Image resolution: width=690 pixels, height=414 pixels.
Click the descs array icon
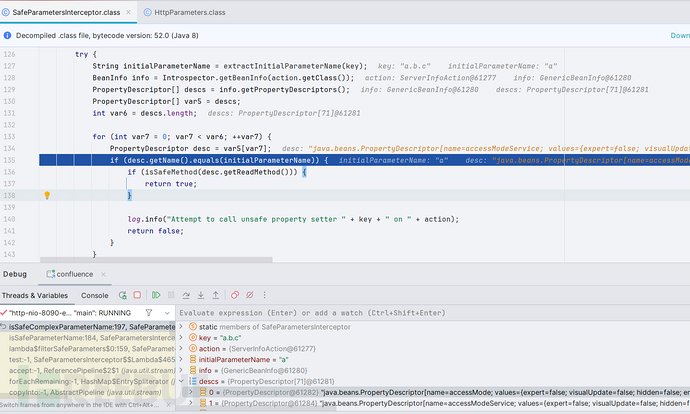193,381
